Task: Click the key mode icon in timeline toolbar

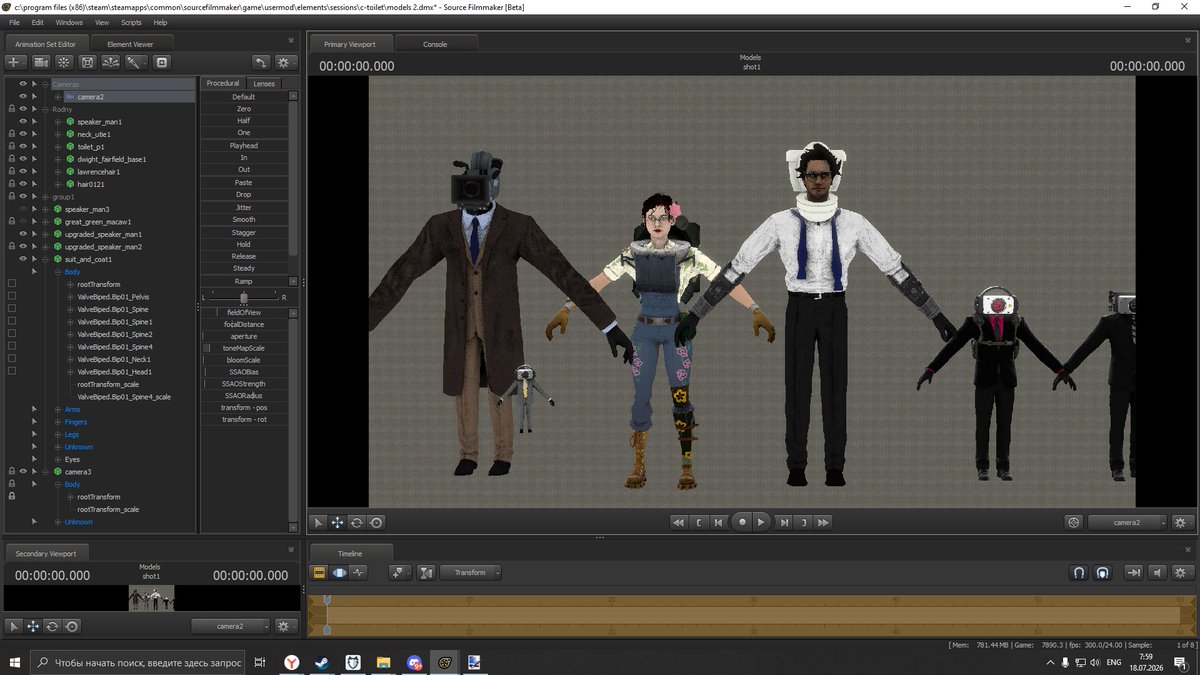Action: coord(401,572)
